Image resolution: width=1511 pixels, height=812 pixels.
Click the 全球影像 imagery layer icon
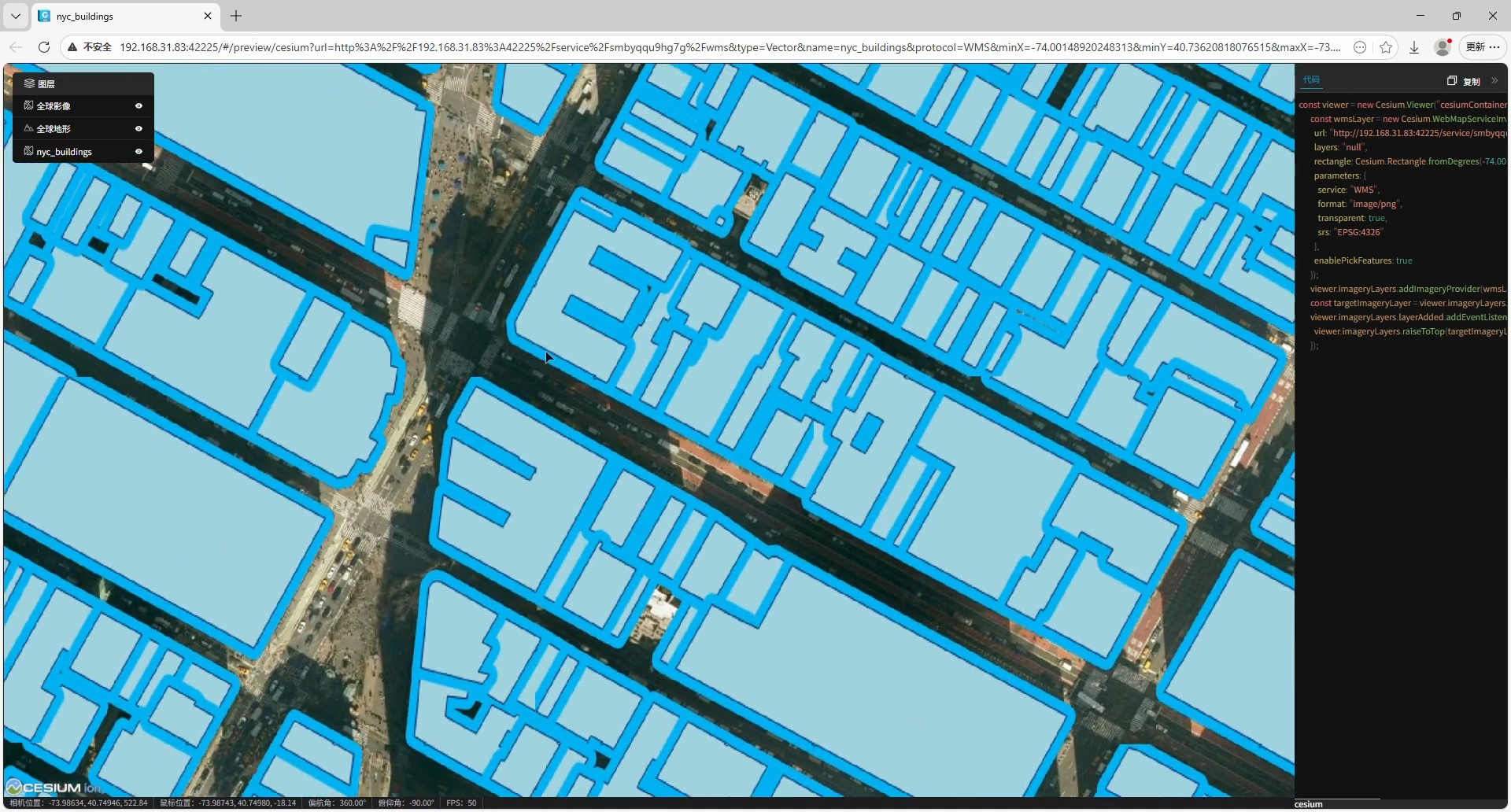coord(28,105)
